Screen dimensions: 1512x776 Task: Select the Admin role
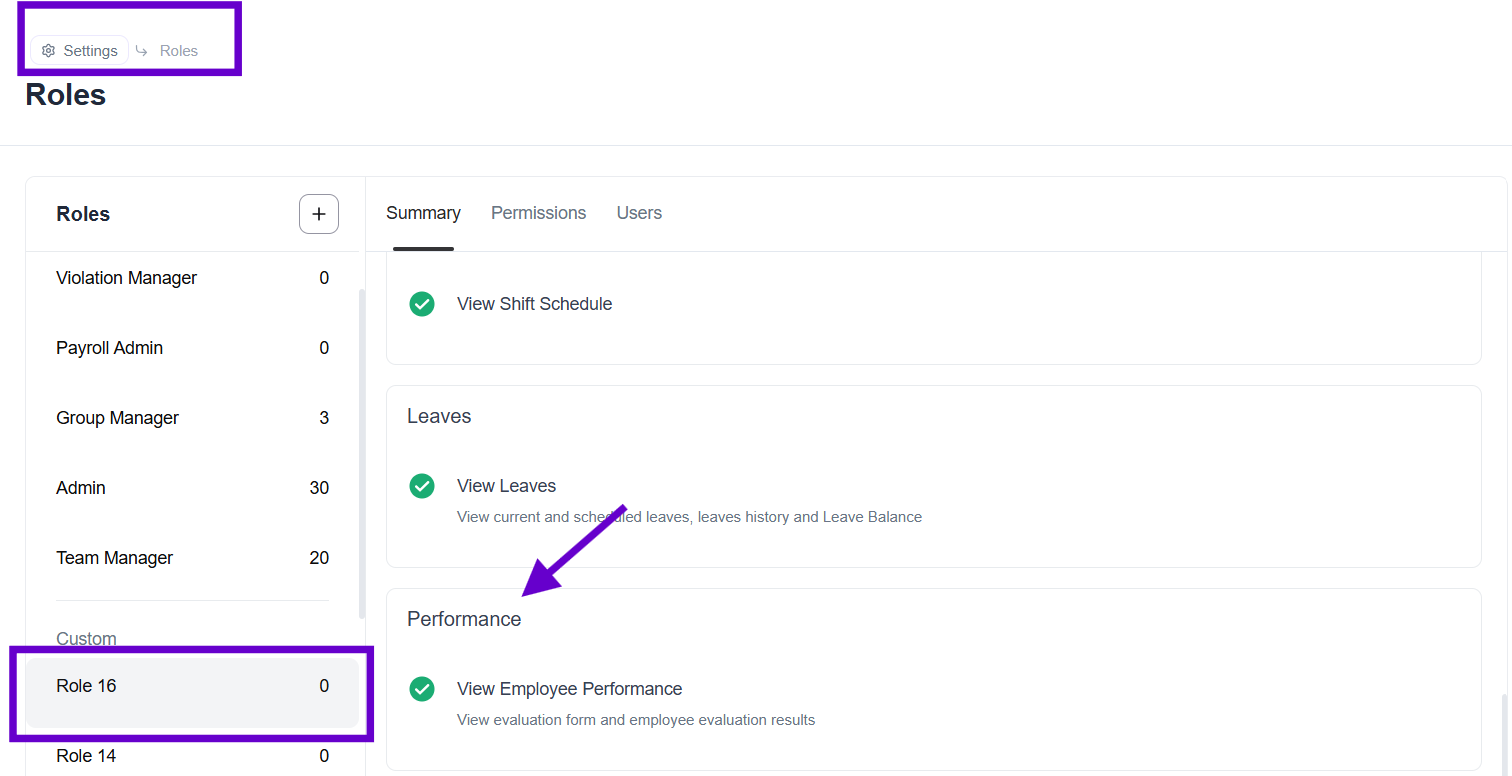[81, 488]
